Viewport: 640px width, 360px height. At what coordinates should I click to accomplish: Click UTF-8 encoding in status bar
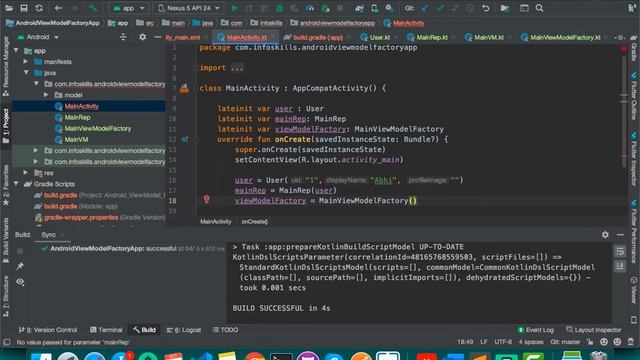[x=503, y=342]
